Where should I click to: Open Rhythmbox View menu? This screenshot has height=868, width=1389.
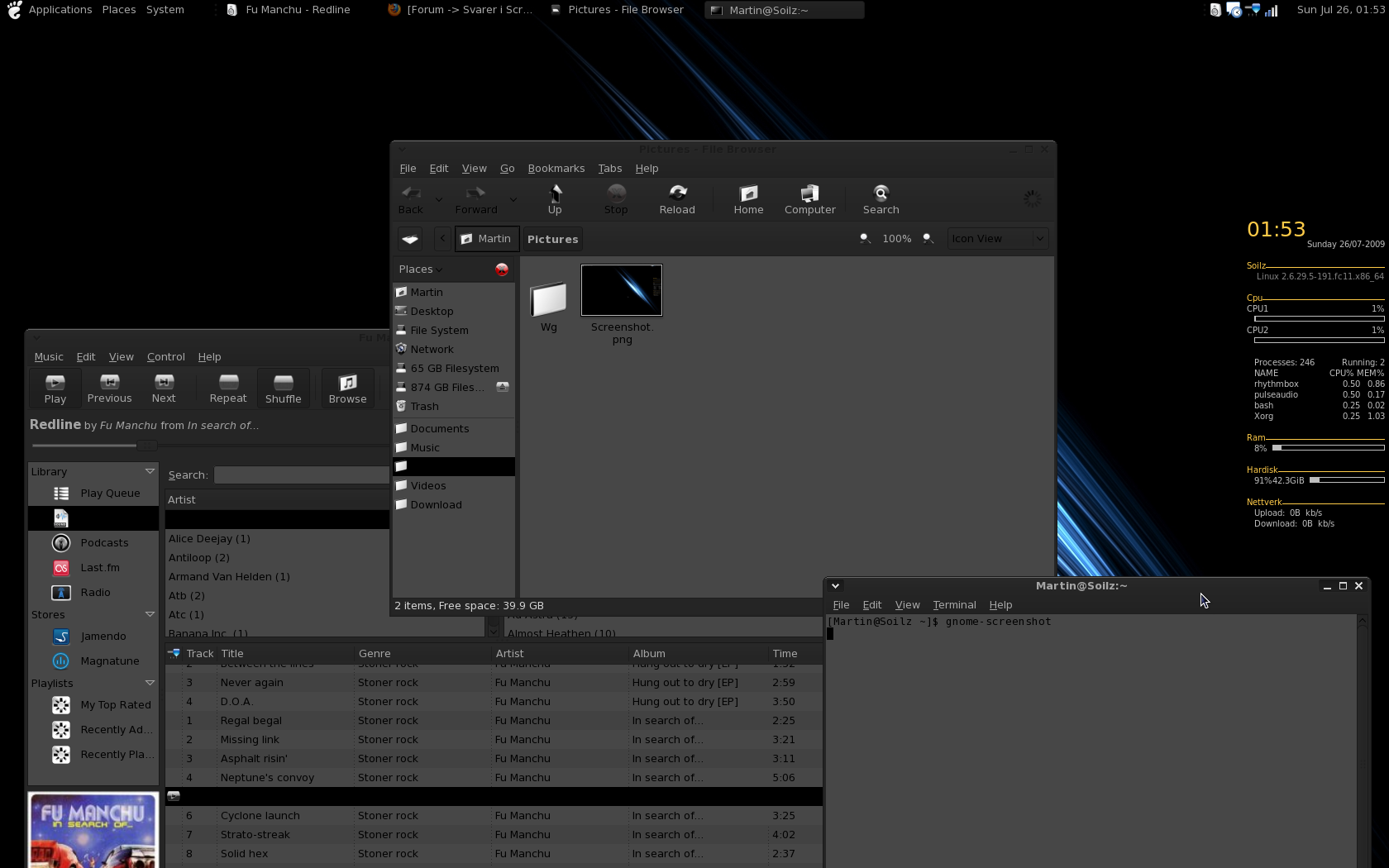[121, 357]
